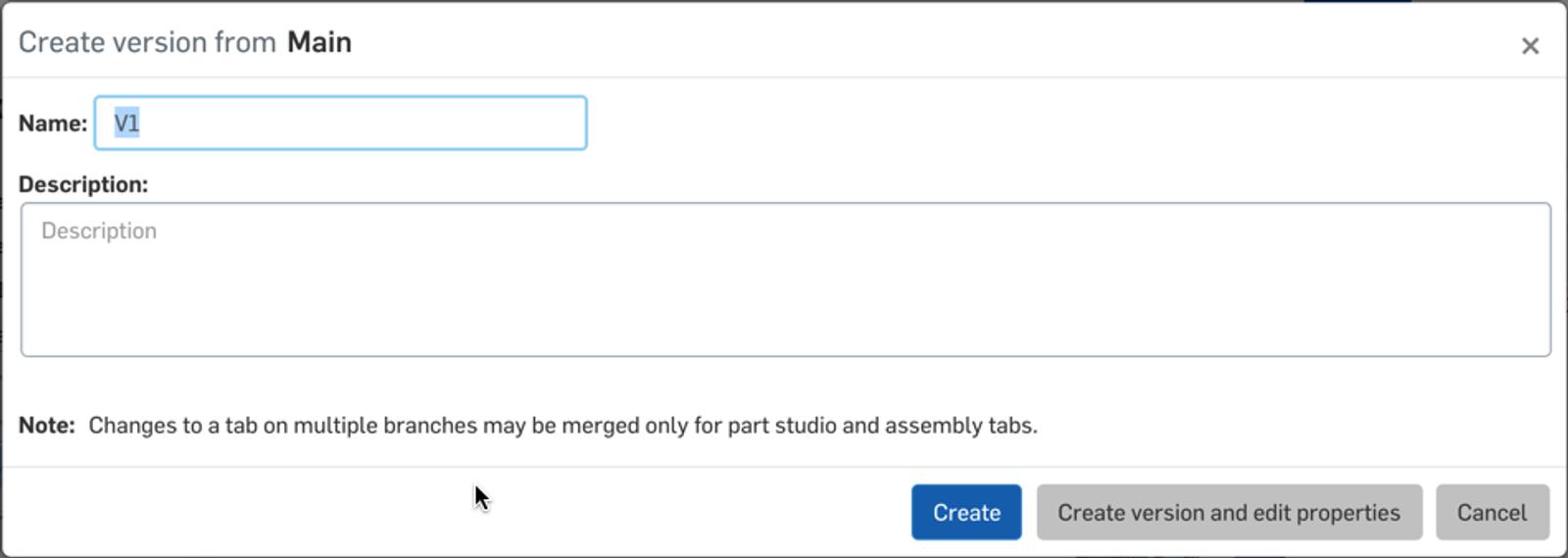Screen dimensions: 1568x558
Task: Click the highlighted V1 text in Name
Action: pyautogui.click(x=126, y=124)
